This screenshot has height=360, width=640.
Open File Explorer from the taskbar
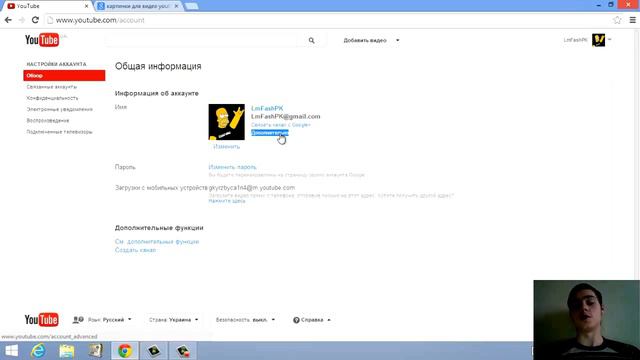pyautogui.click(x=67, y=351)
